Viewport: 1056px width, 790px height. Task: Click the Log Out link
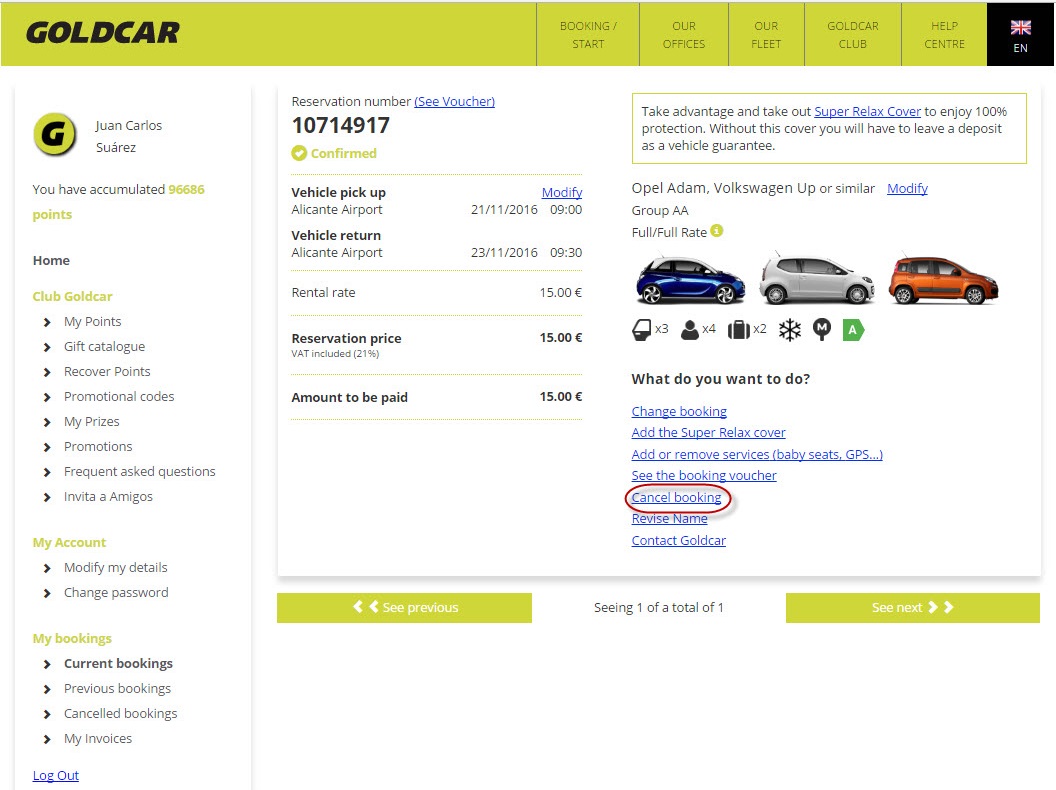(x=56, y=775)
